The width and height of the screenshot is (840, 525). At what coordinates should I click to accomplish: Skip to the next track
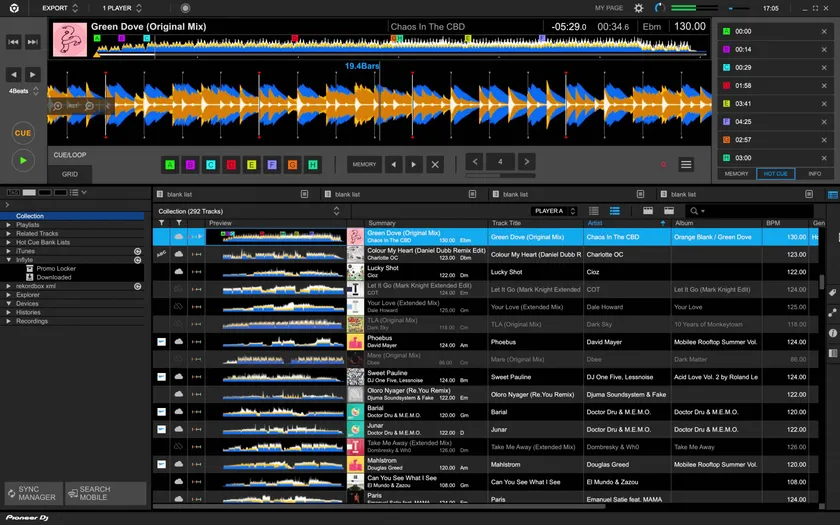point(33,42)
